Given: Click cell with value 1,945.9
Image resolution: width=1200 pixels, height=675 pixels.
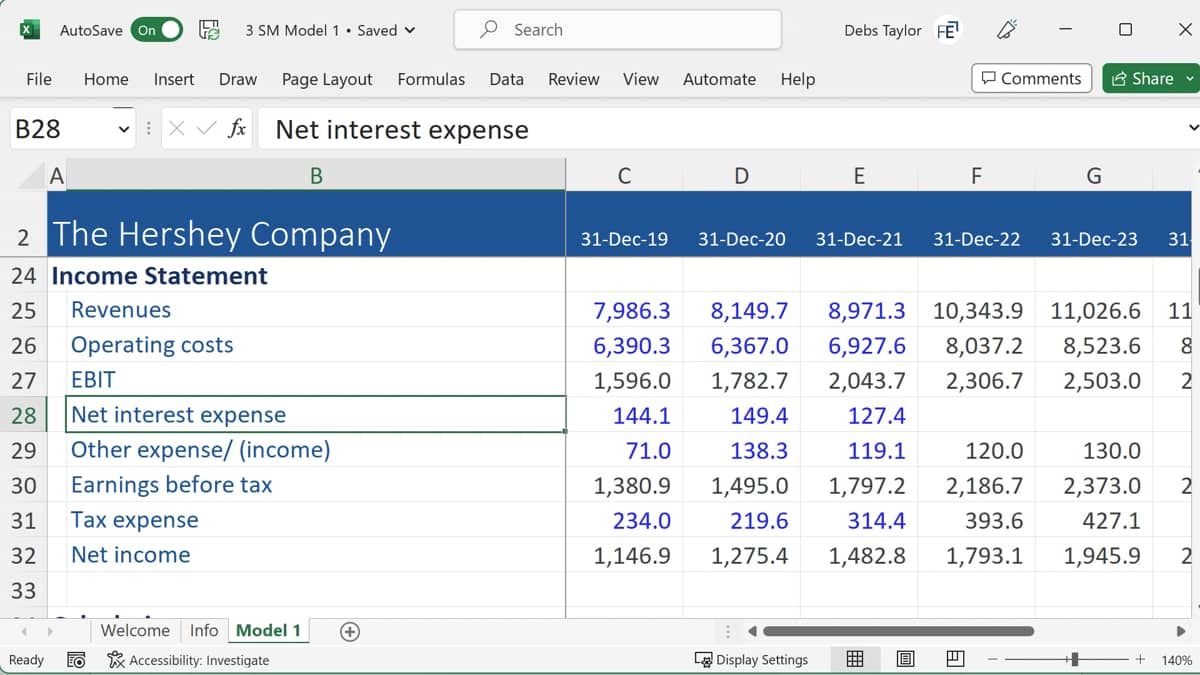Looking at the screenshot, I should click(x=1094, y=555).
